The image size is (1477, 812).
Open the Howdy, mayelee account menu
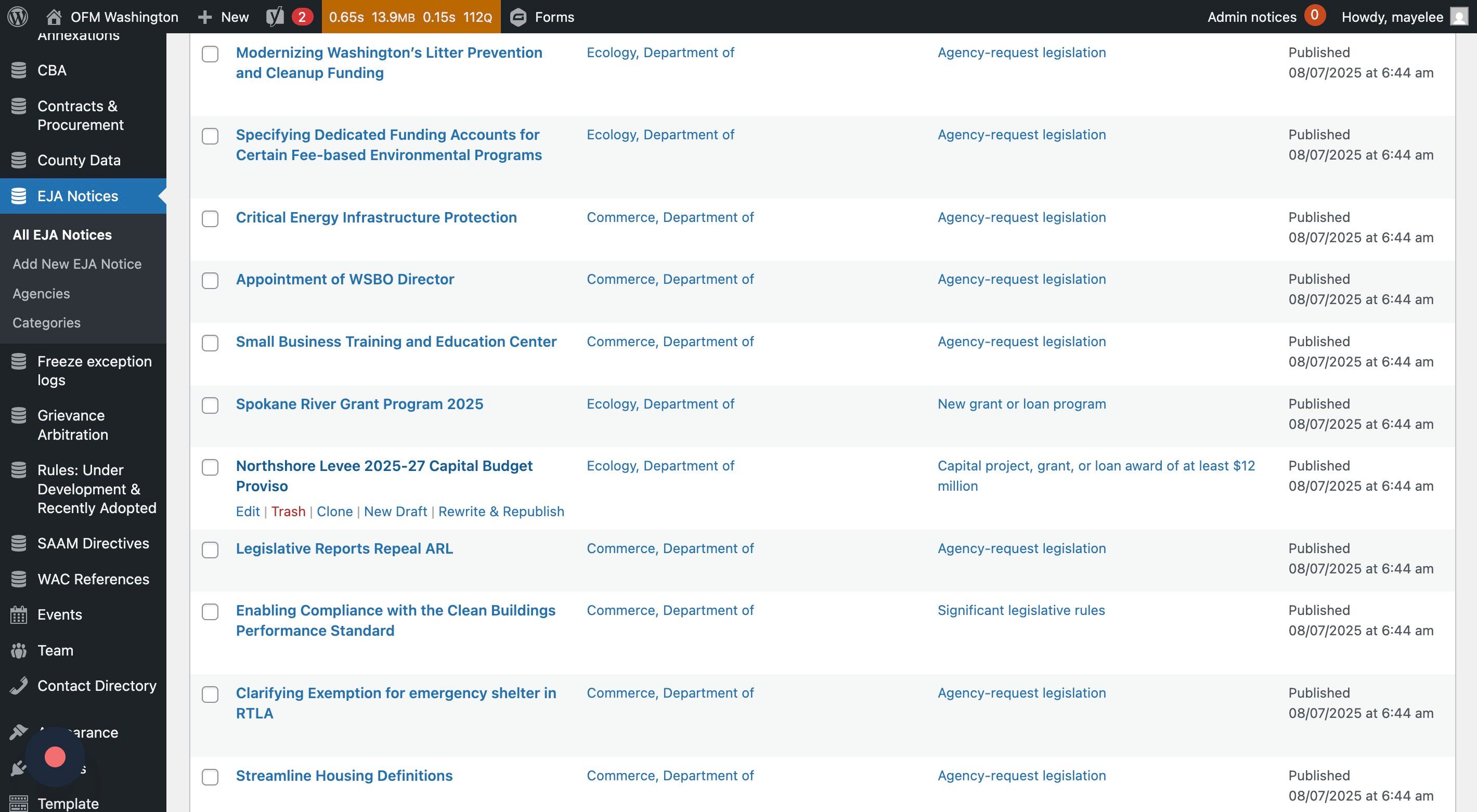click(1392, 17)
